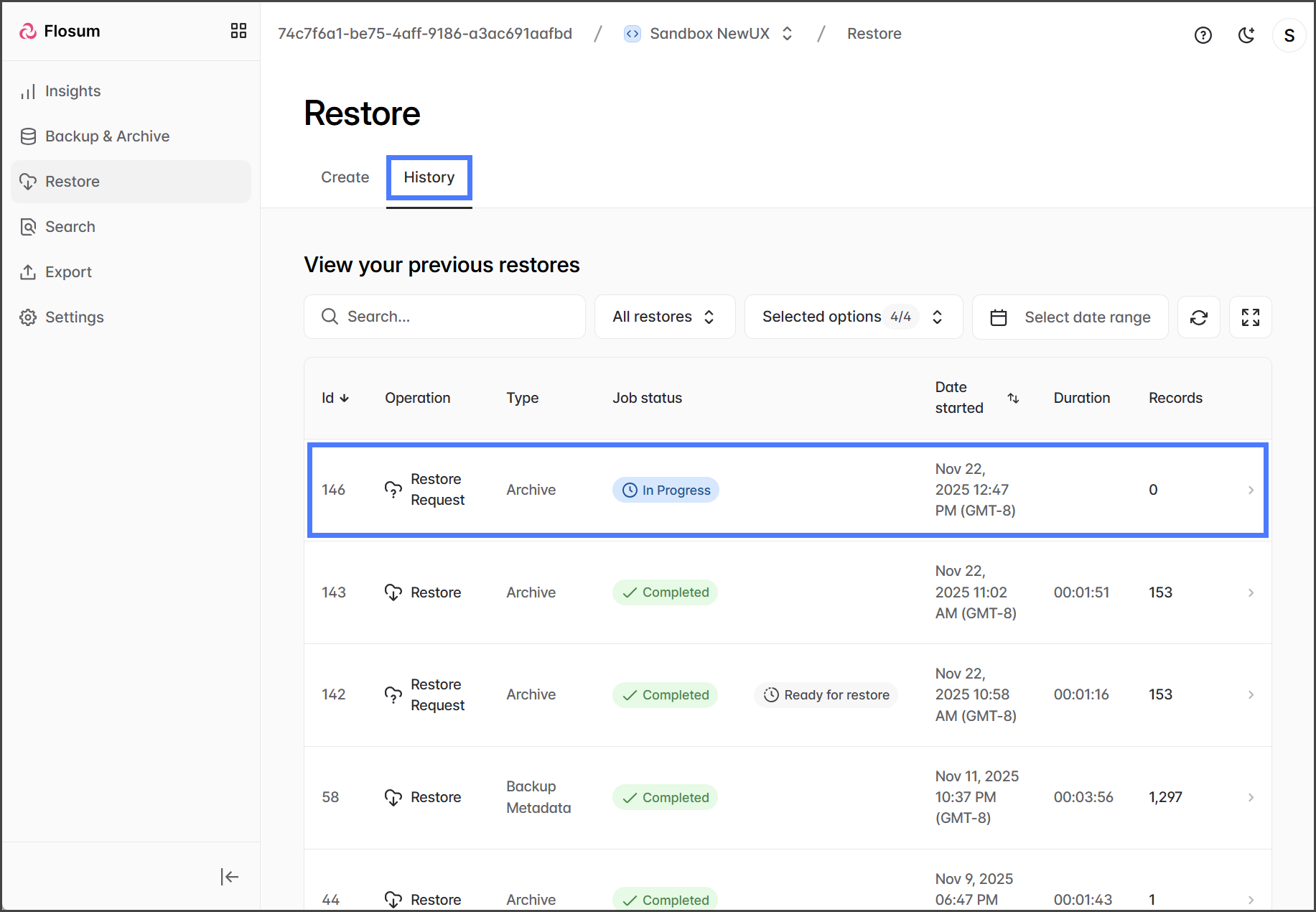Collapse the sidebar with arrow icon

(x=229, y=876)
